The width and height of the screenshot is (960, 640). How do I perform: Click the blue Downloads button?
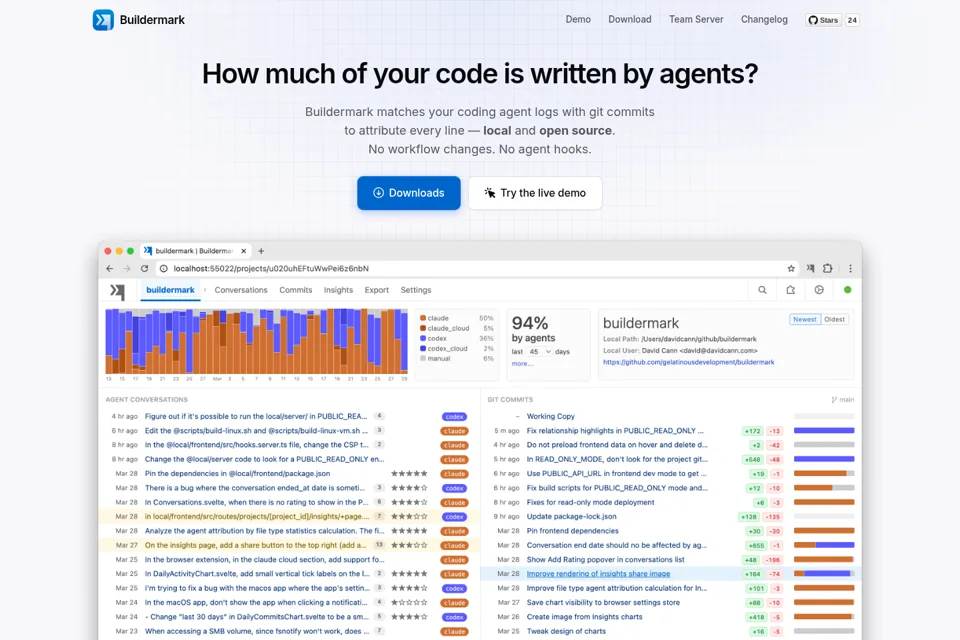click(409, 193)
